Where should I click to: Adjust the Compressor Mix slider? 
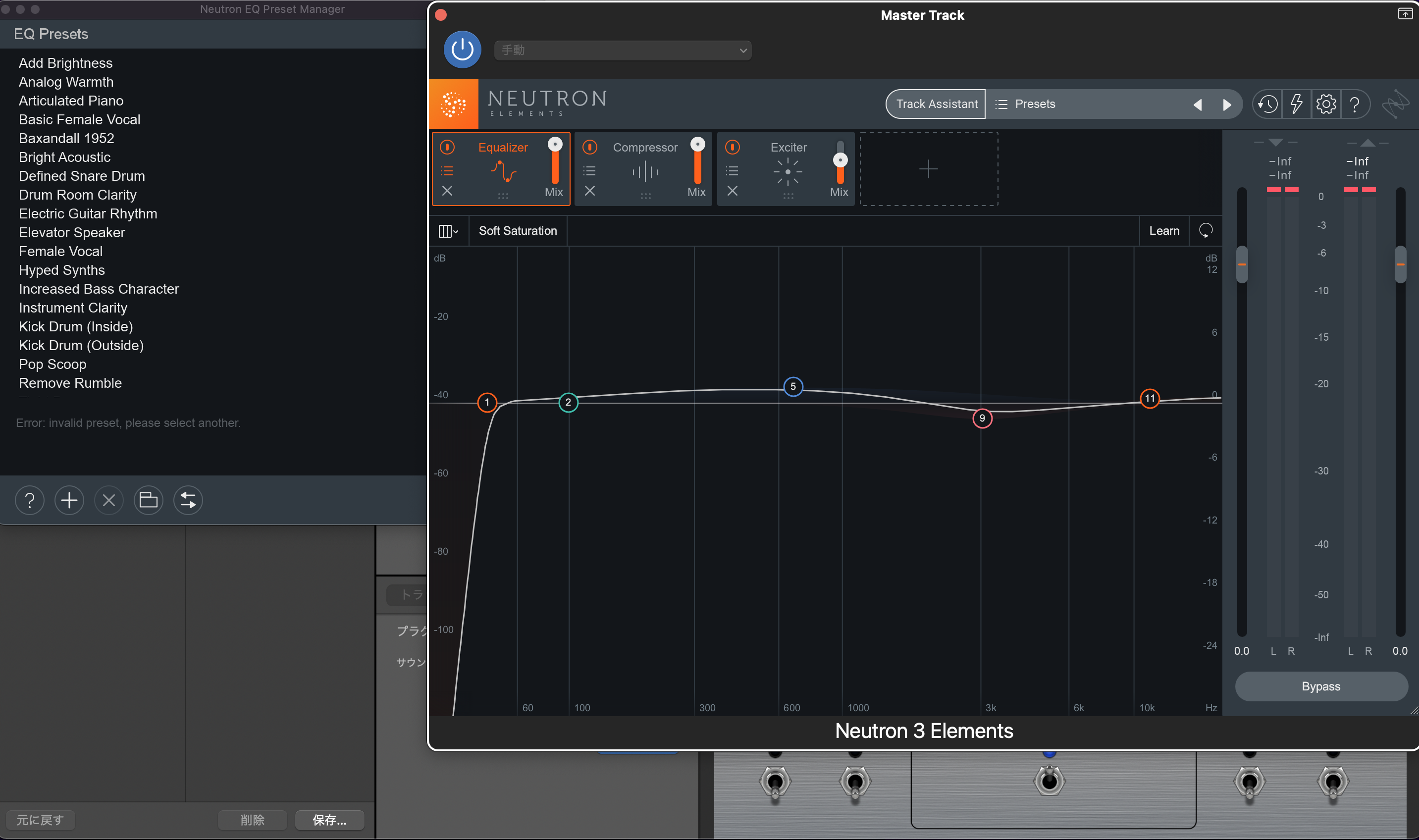pos(698,144)
